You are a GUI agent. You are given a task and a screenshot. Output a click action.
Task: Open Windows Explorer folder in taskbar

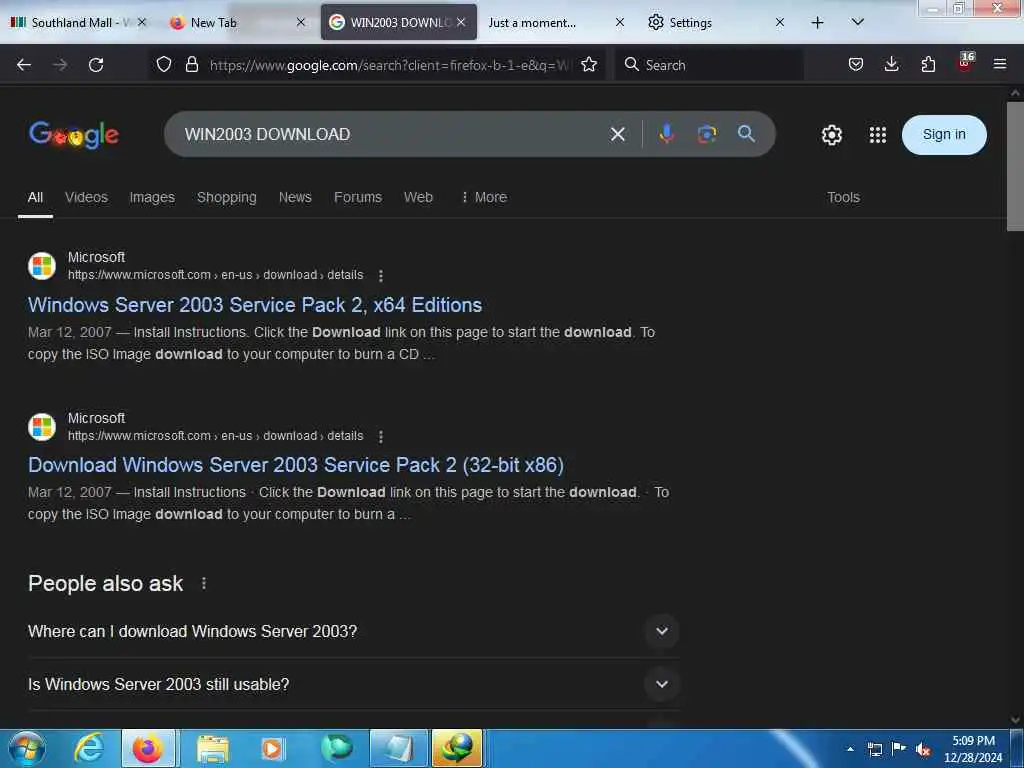coord(212,748)
